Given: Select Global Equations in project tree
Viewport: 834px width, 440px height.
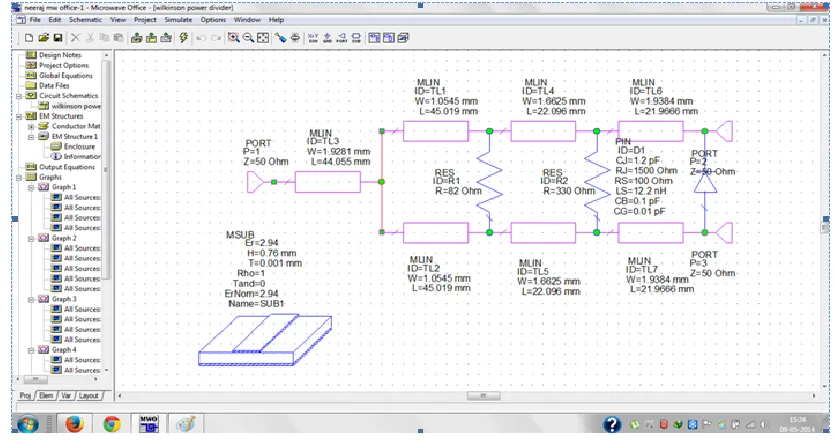Looking at the screenshot, I should (65, 76).
